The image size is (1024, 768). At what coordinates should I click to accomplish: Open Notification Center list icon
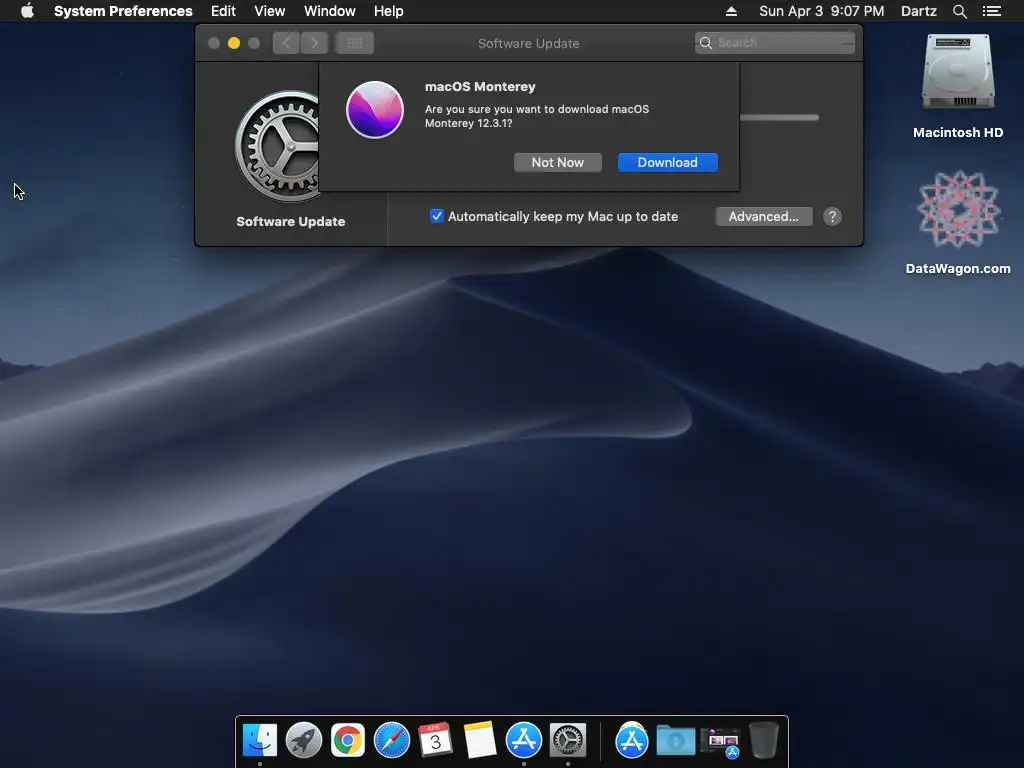pyautogui.click(x=991, y=11)
